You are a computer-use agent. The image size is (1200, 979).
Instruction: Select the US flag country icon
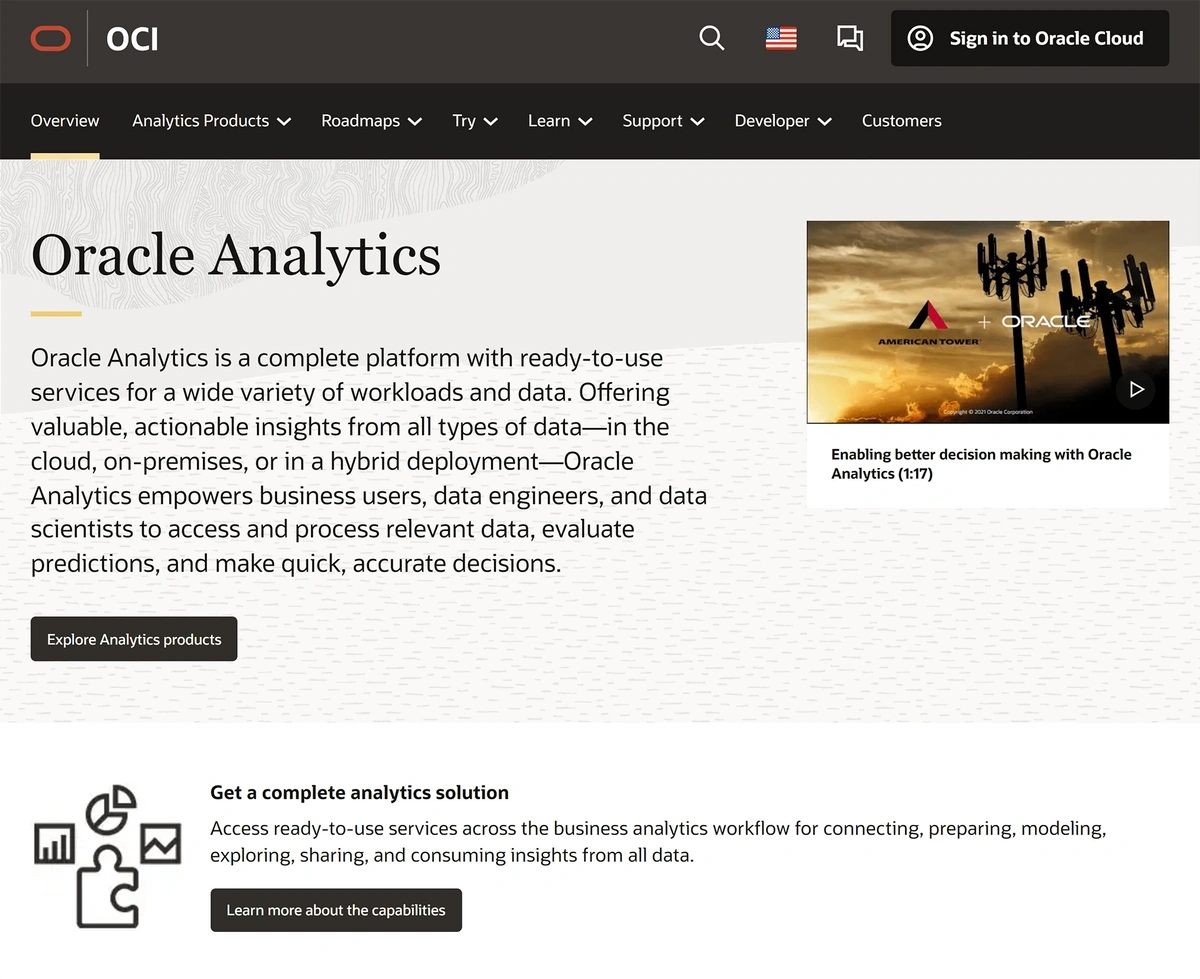click(781, 38)
